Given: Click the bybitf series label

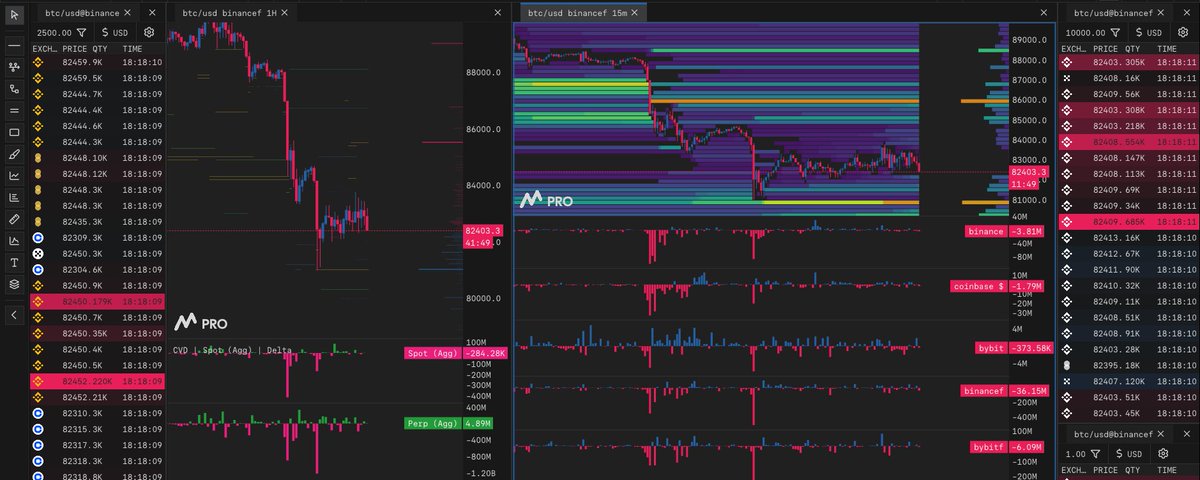Looking at the screenshot, I should 987,446.
